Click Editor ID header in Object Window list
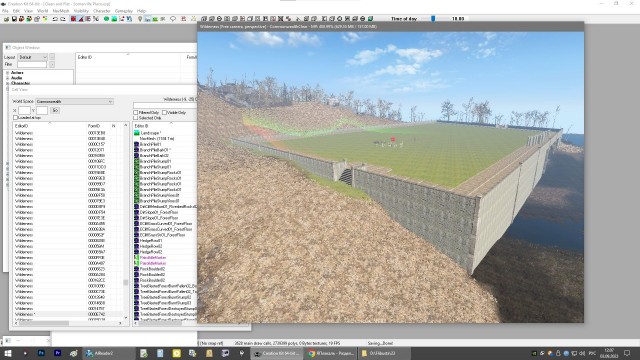 pos(128,57)
